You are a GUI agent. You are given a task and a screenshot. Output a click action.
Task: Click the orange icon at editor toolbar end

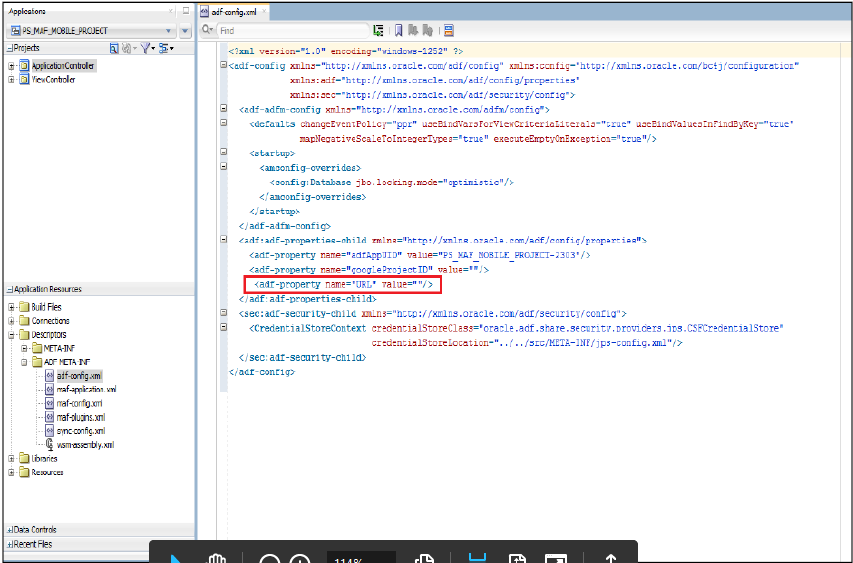tap(449, 30)
